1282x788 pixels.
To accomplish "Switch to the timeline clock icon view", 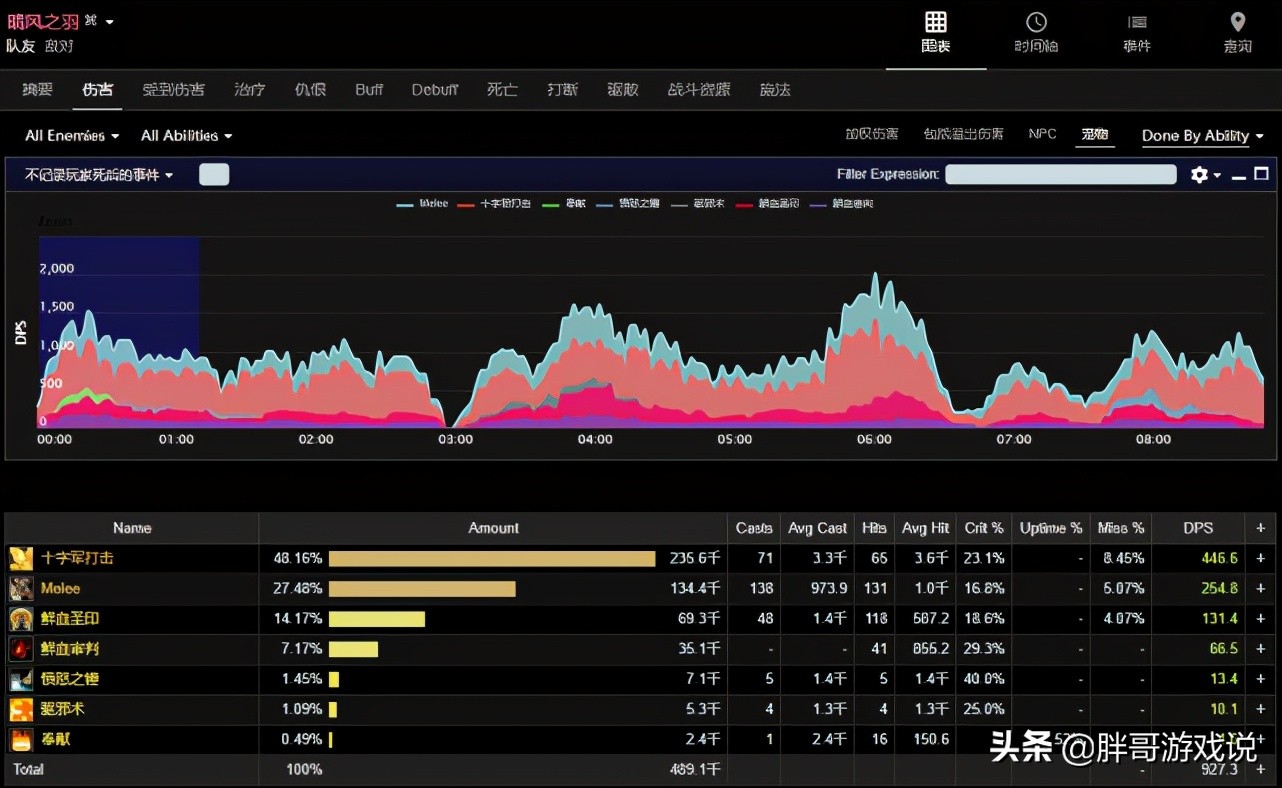I will pyautogui.click(x=1036, y=23).
